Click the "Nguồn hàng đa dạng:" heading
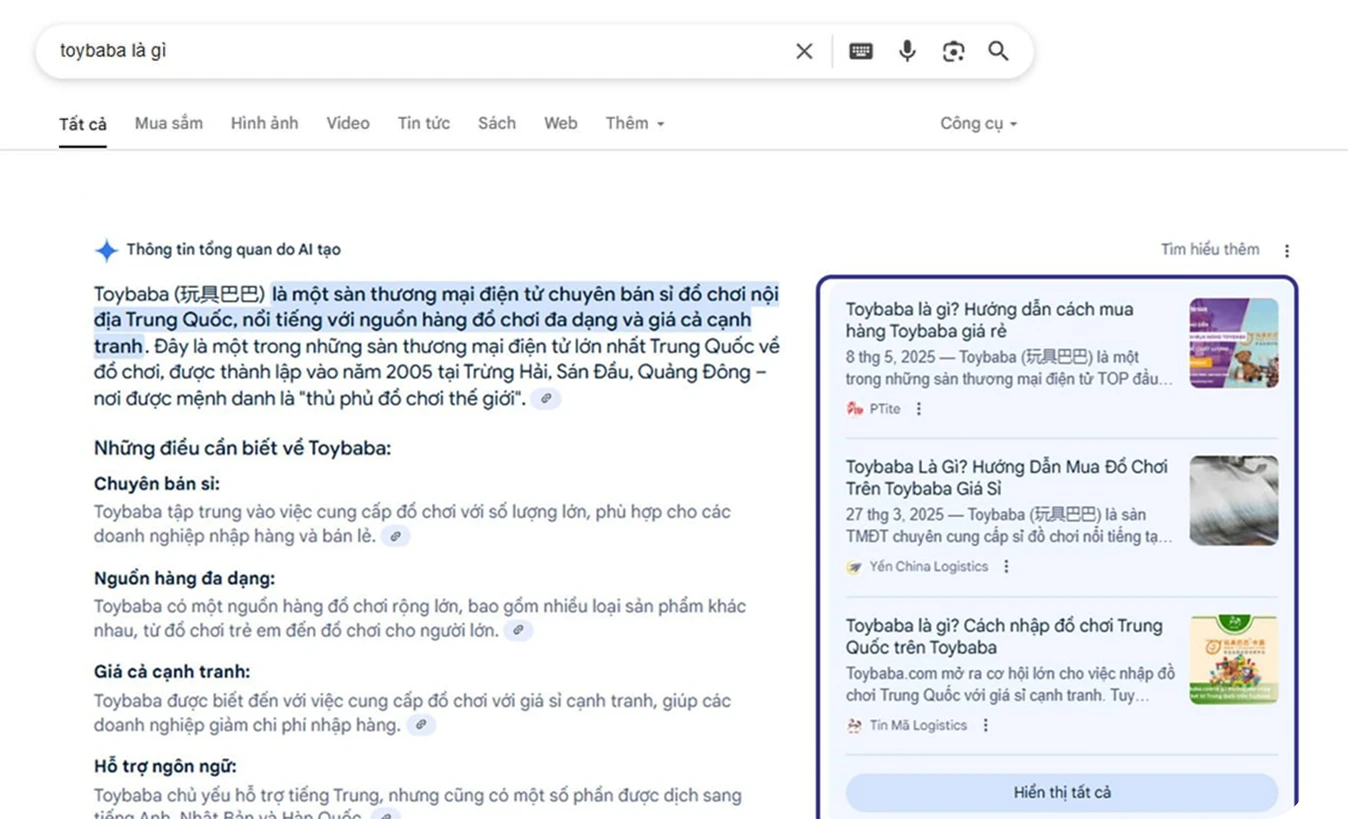1348x819 pixels. coord(184,578)
